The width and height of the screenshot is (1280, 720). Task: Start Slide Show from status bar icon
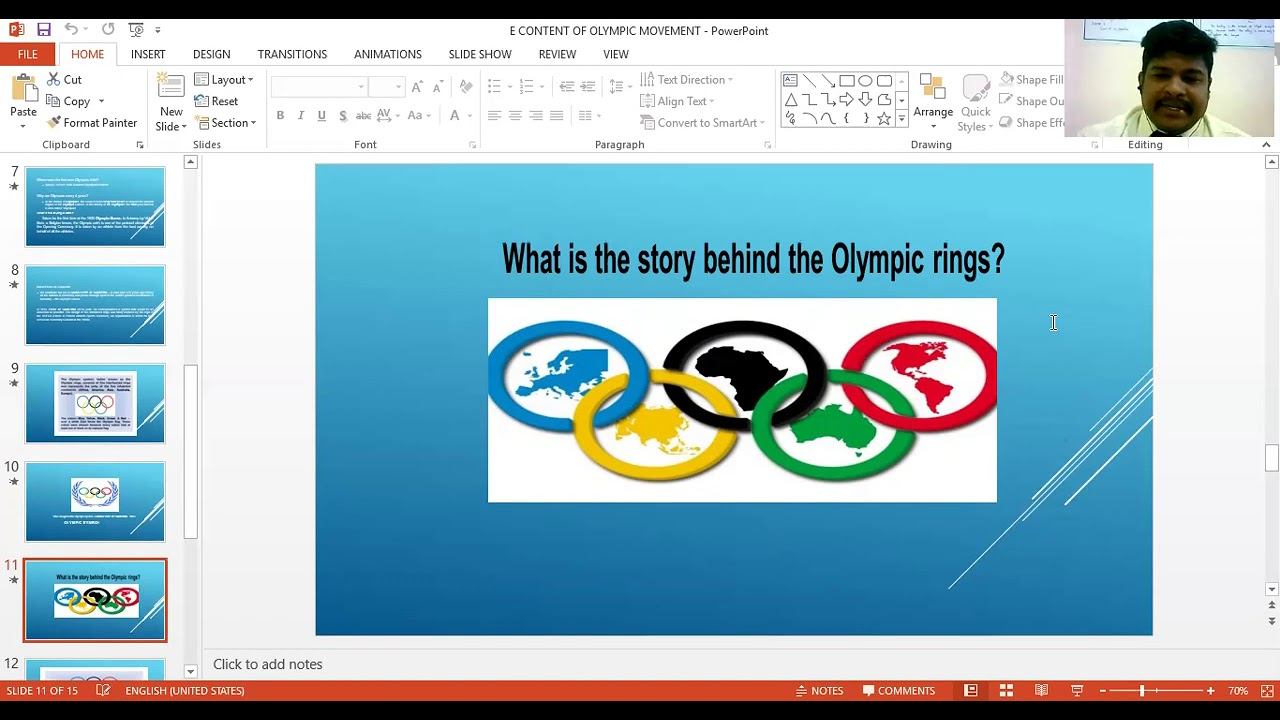(1077, 691)
